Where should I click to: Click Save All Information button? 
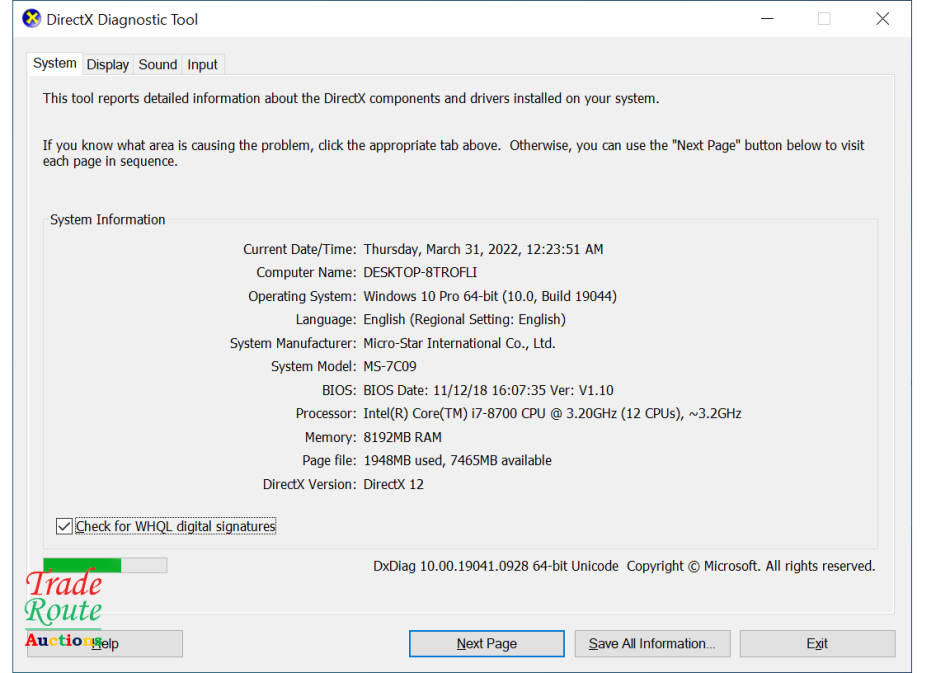point(652,643)
